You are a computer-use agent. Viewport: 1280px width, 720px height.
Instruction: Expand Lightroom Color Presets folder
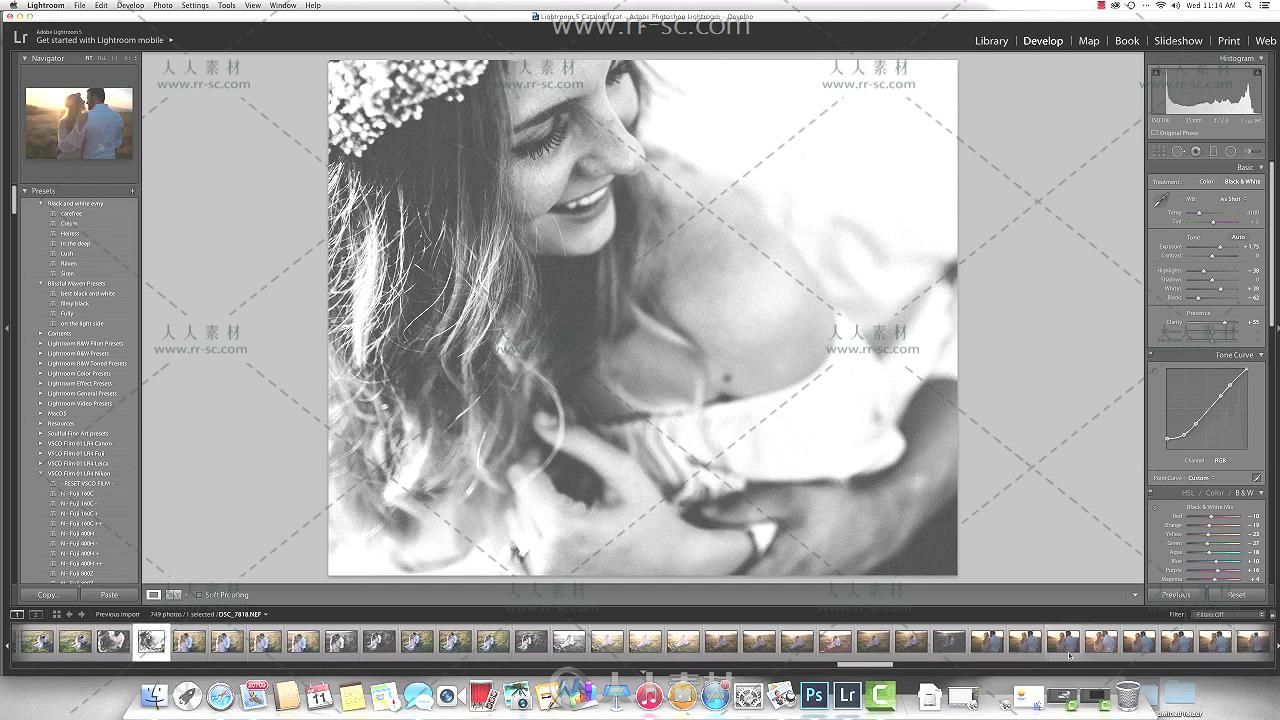click(41, 373)
